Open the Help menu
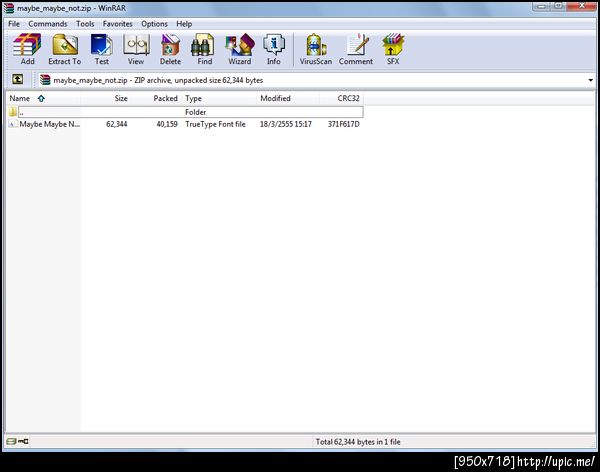 coord(184,24)
